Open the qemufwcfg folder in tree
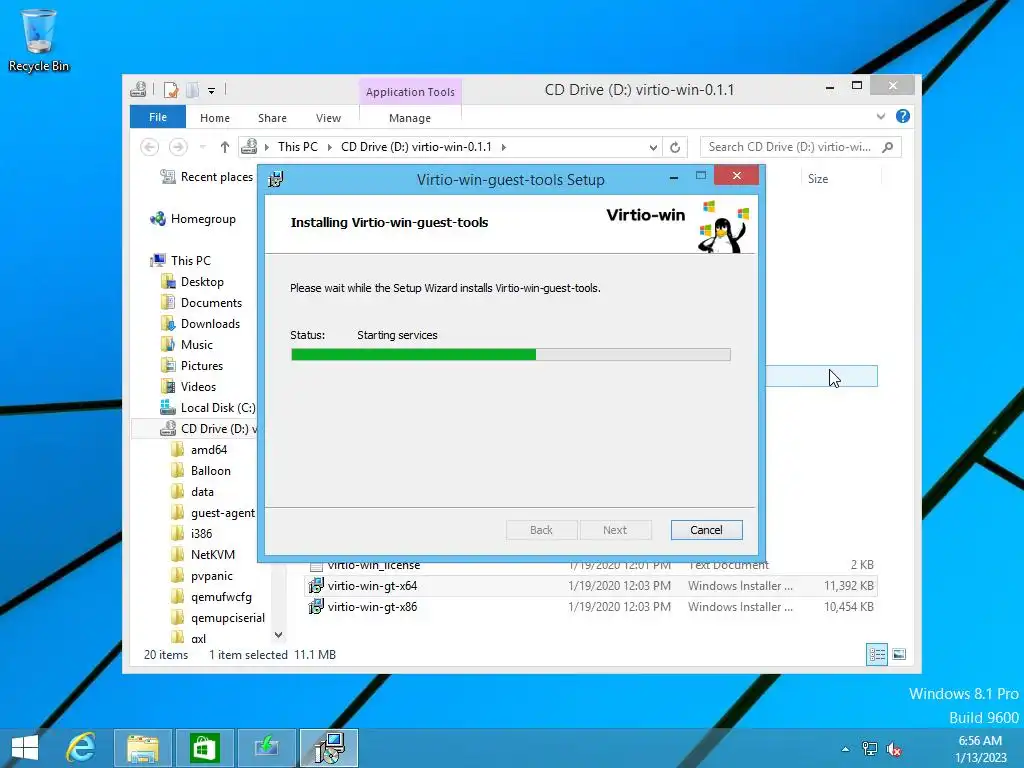 click(x=211, y=596)
